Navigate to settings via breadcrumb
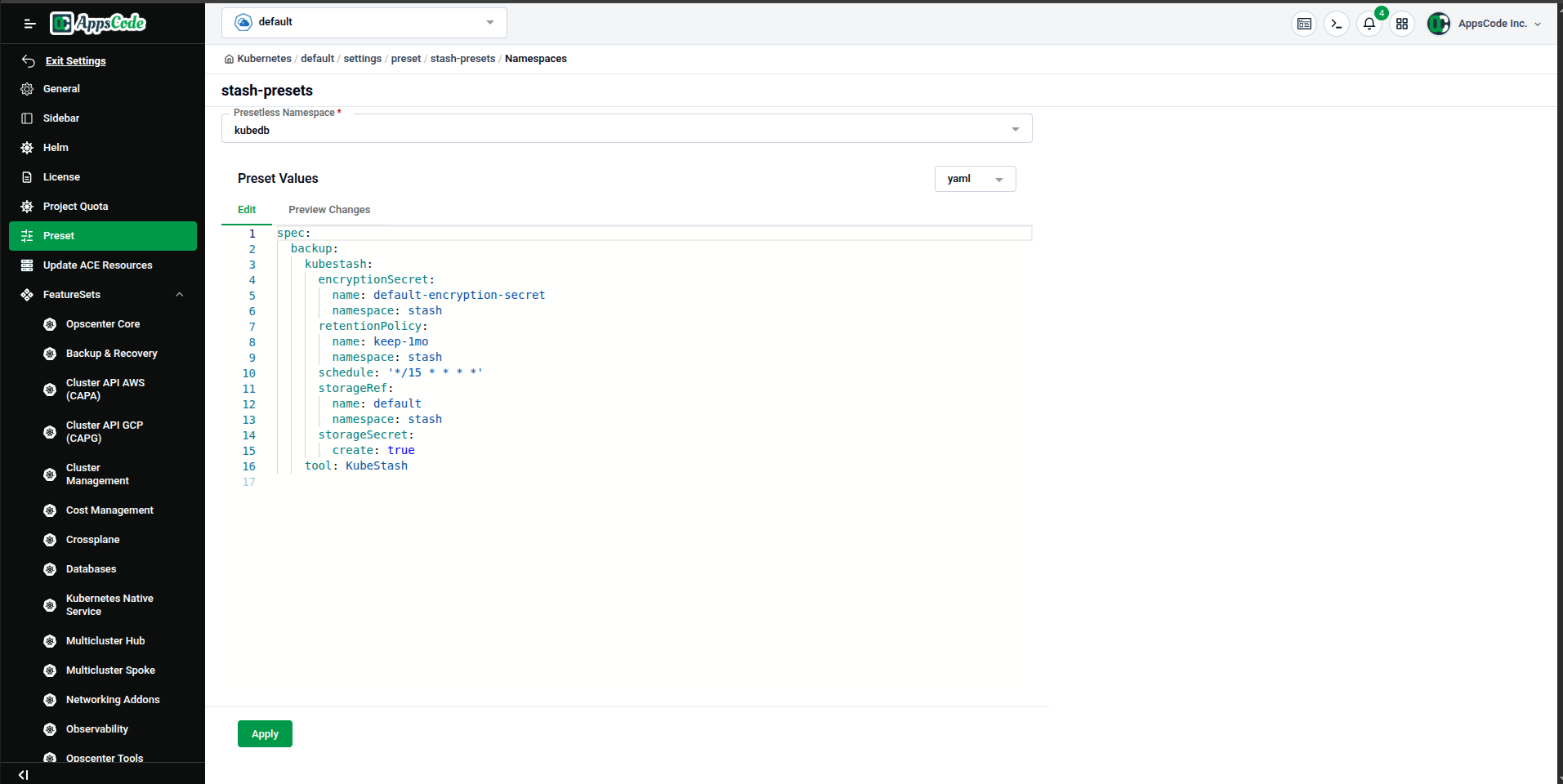The image size is (1563, 784). [362, 58]
